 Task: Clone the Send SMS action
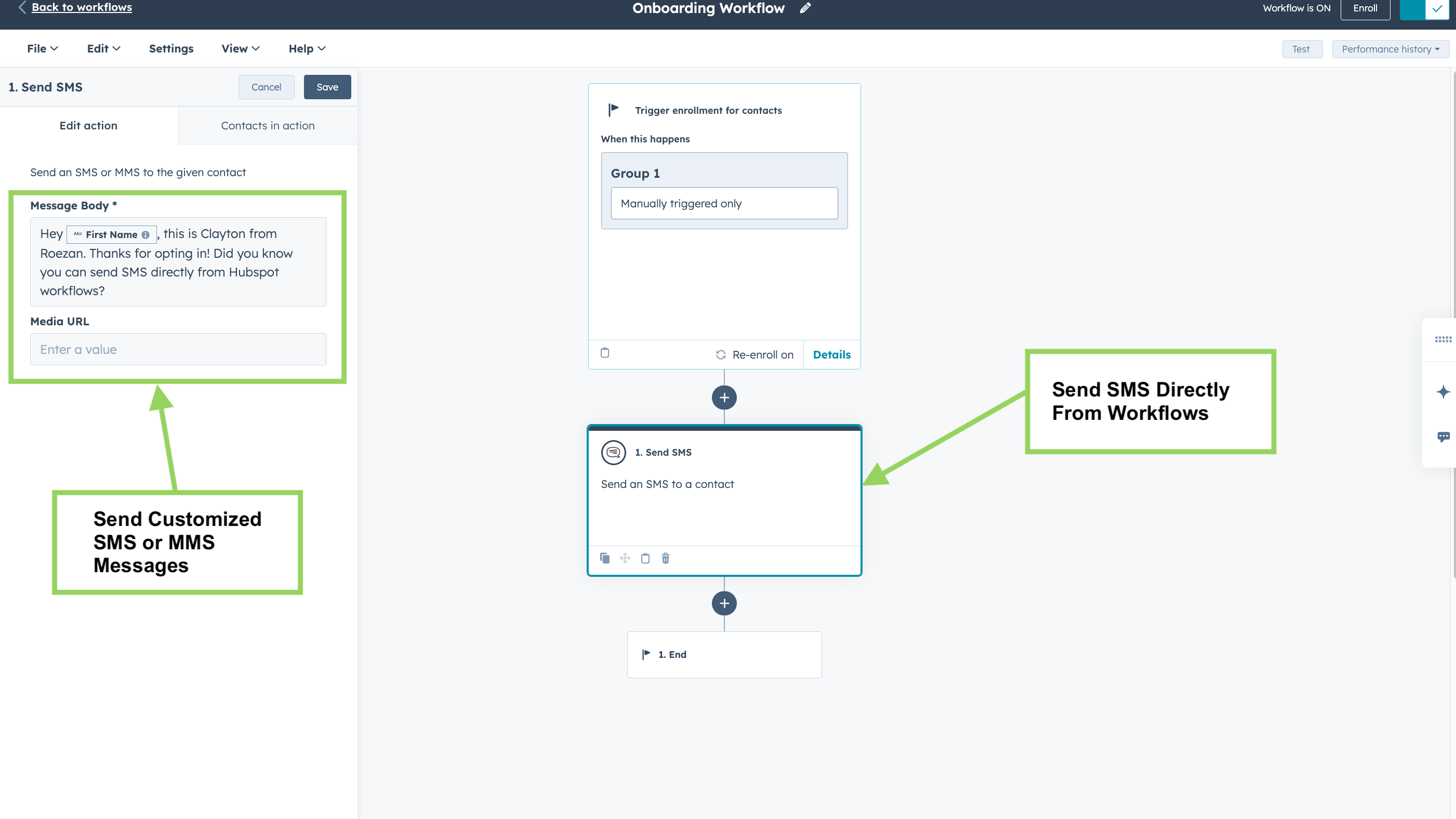[x=605, y=559]
